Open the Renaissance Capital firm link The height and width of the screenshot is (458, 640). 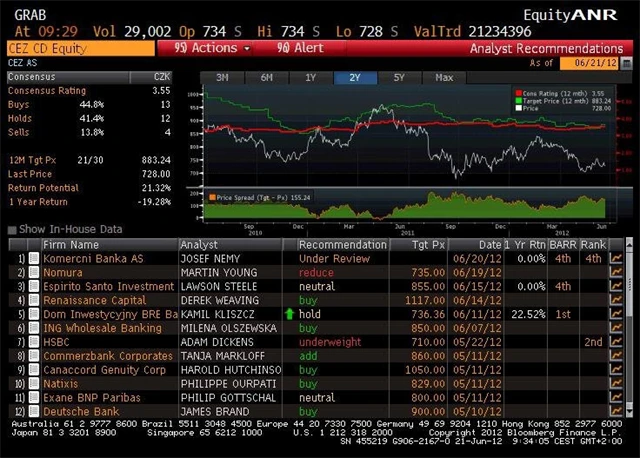coord(94,300)
